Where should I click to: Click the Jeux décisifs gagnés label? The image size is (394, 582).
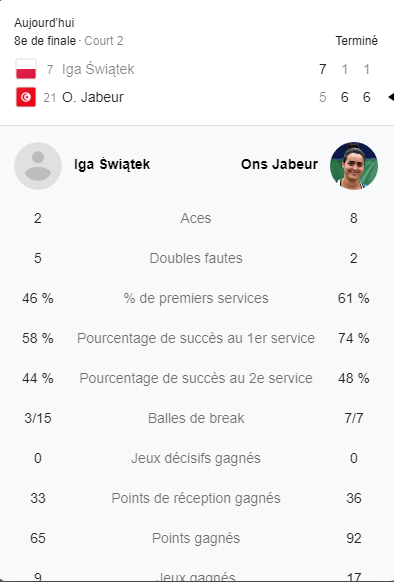coord(196,458)
